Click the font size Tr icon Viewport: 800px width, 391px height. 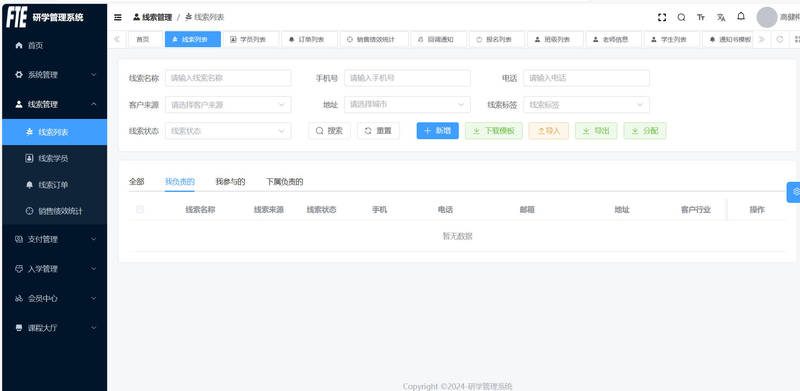pyautogui.click(x=701, y=17)
